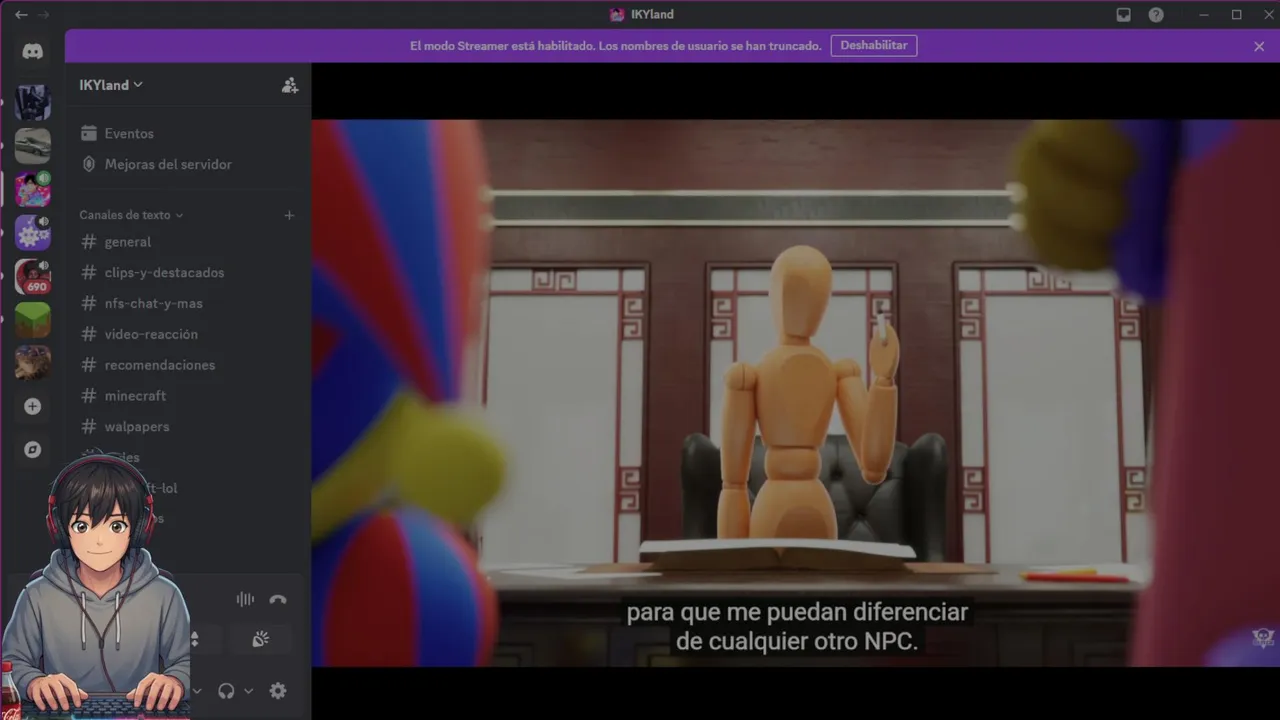Viewport: 1280px width, 720px height.
Task: Select the purple gears server icon
Action: point(33,233)
